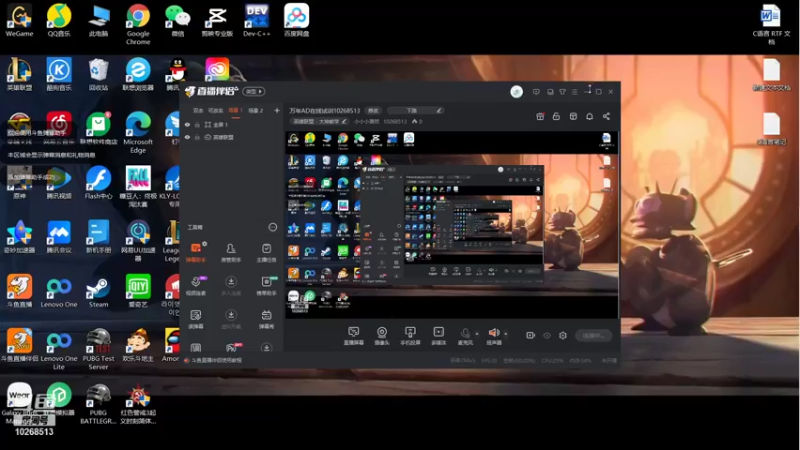Expand the speaker options arrow
This screenshot has height=450, width=800.
pyautogui.click(x=506, y=334)
